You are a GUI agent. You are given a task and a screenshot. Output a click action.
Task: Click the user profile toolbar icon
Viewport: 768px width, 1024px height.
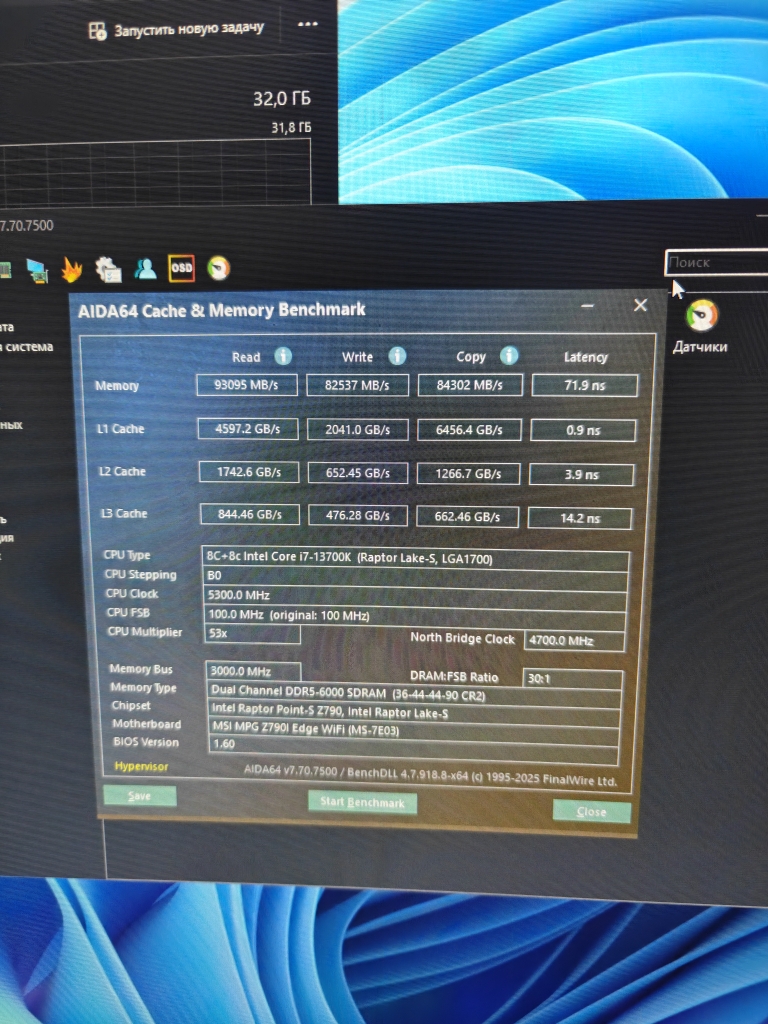[x=145, y=268]
